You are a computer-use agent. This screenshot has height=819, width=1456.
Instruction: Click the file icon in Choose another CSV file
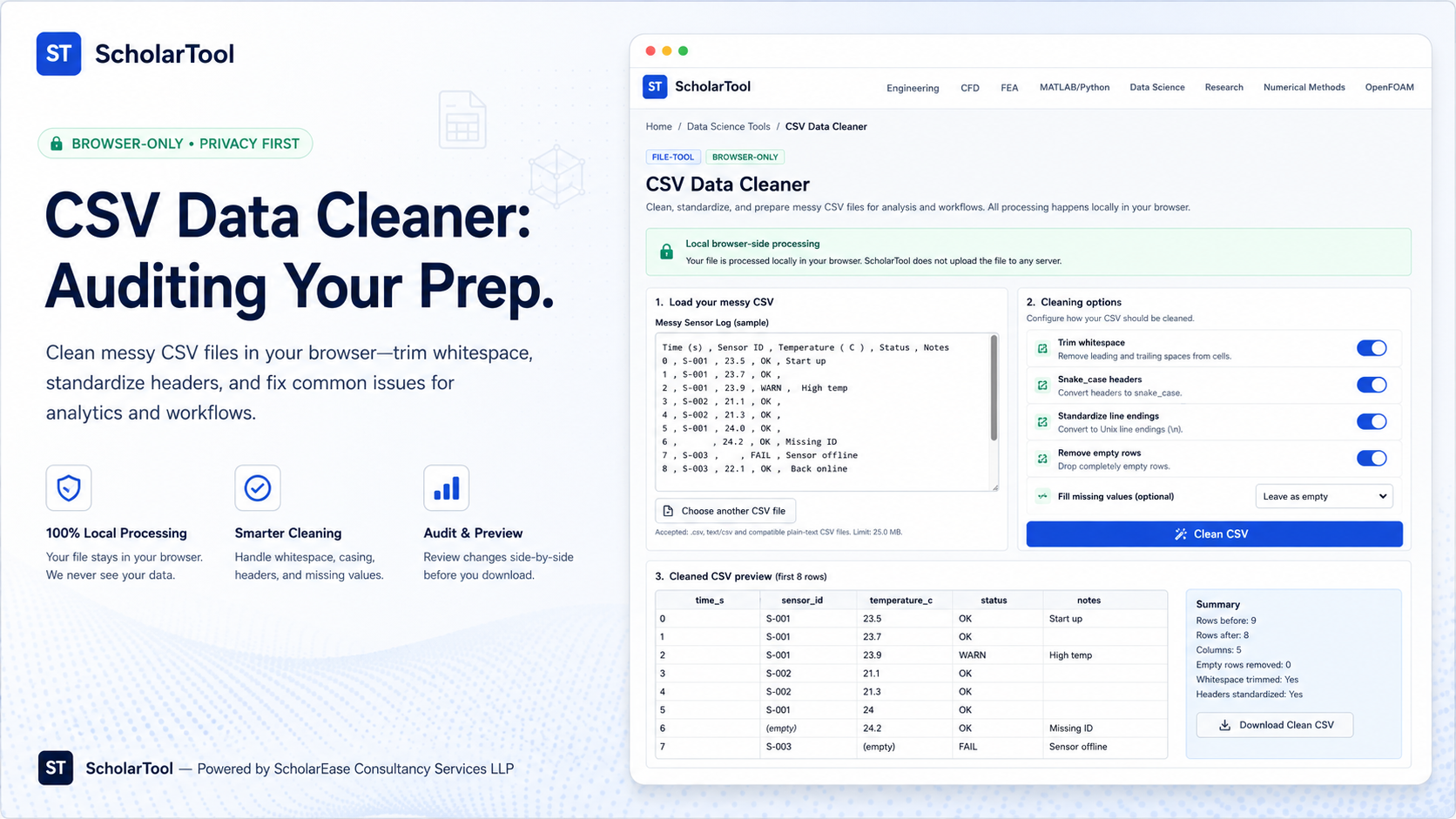point(668,511)
